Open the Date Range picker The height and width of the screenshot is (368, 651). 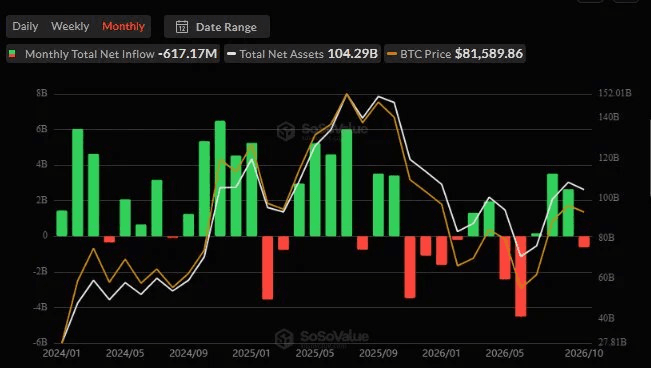click(217, 27)
